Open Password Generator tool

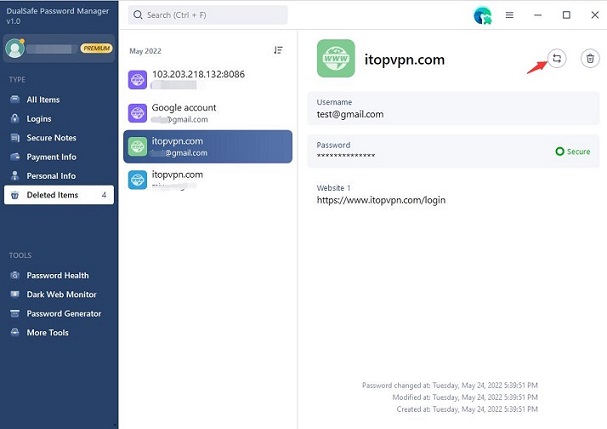coord(63,313)
